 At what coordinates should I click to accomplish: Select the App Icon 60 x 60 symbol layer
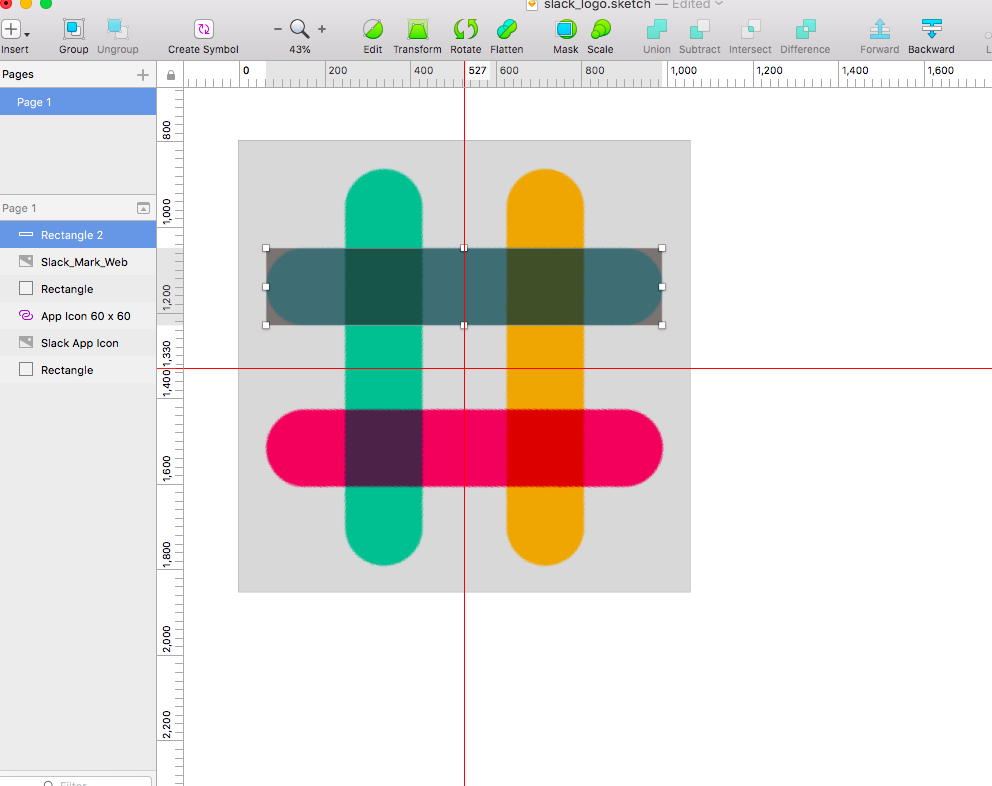click(x=78, y=316)
